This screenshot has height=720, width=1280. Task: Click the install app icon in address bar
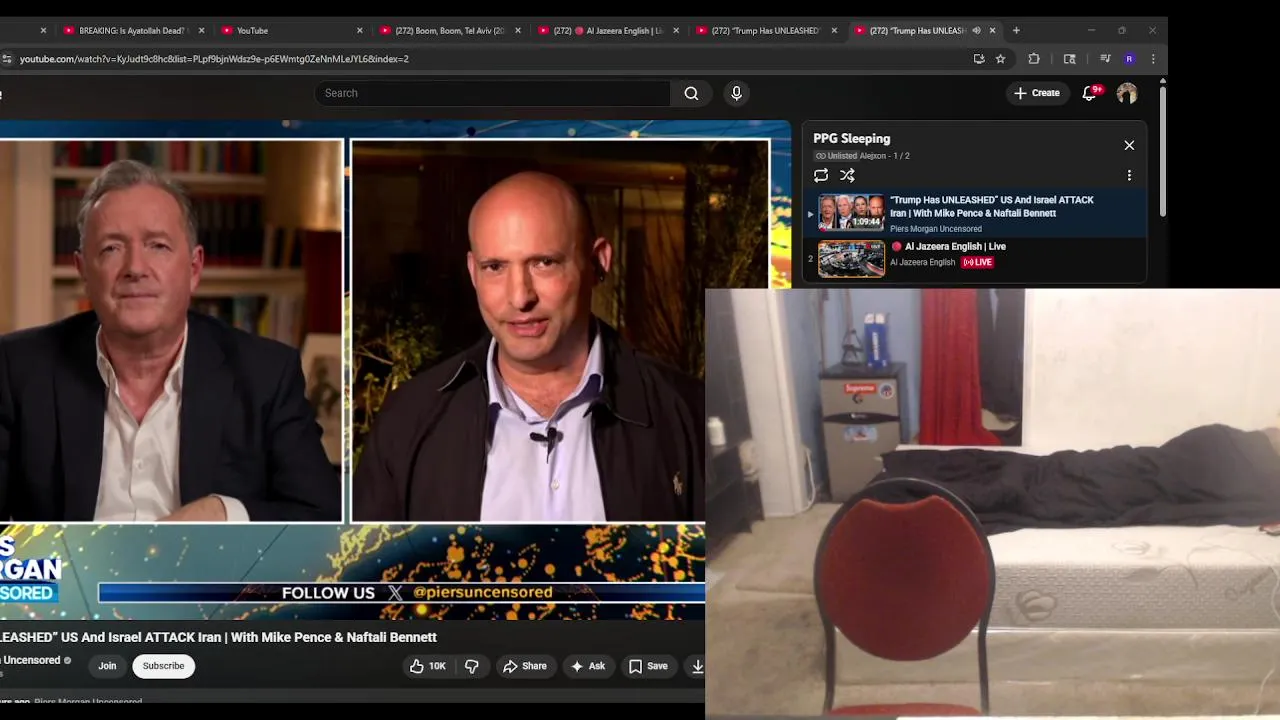click(x=979, y=59)
